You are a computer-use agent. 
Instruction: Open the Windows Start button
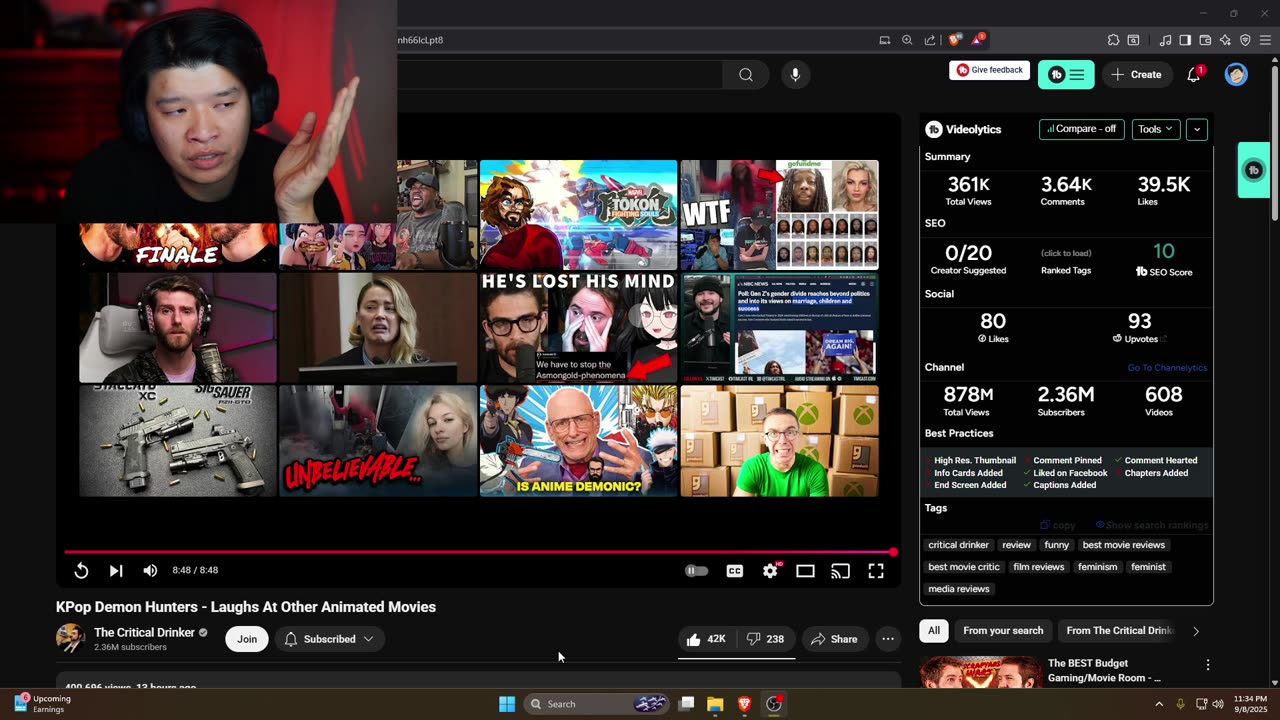click(507, 704)
